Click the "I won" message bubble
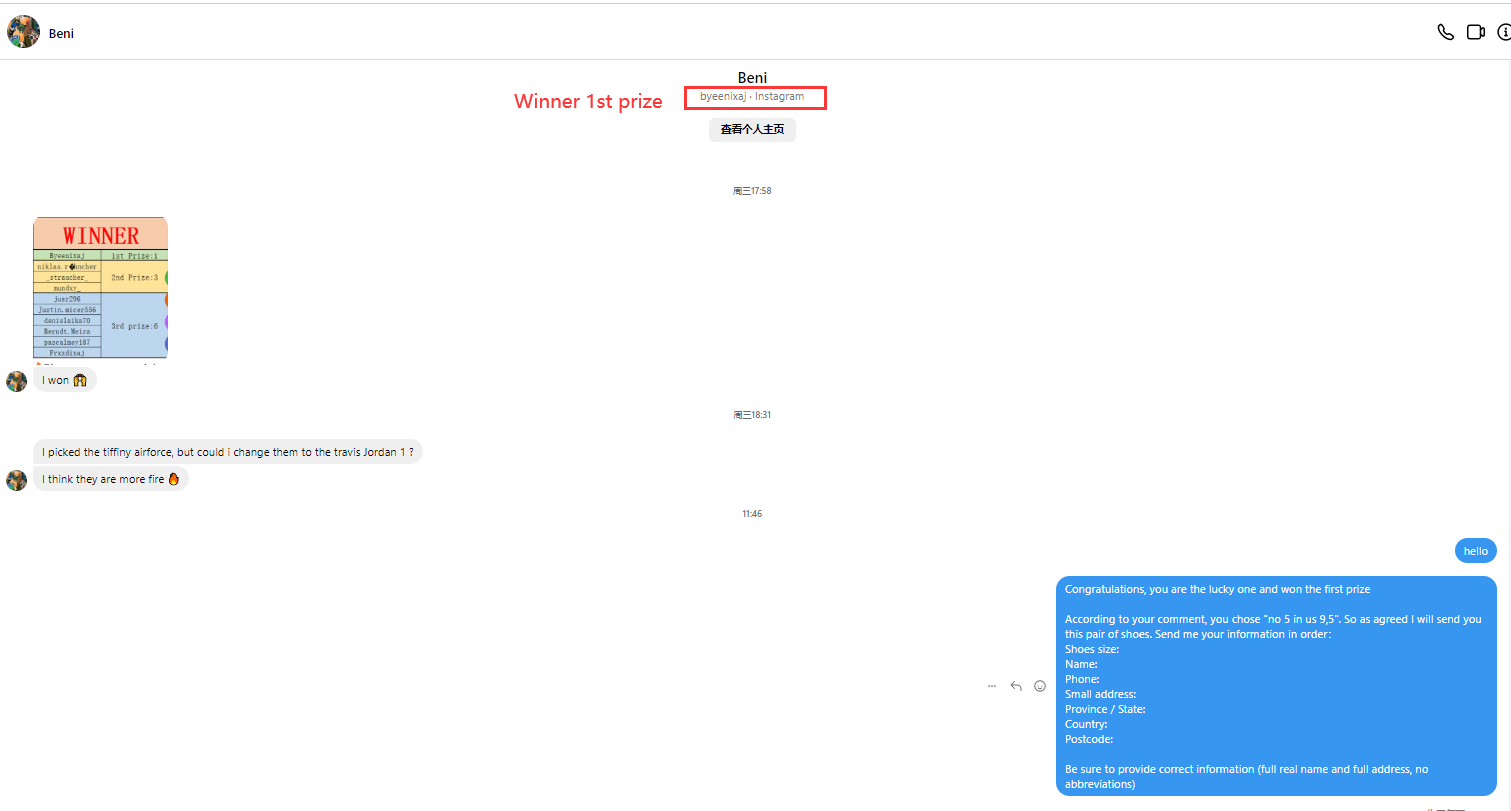 coord(65,380)
